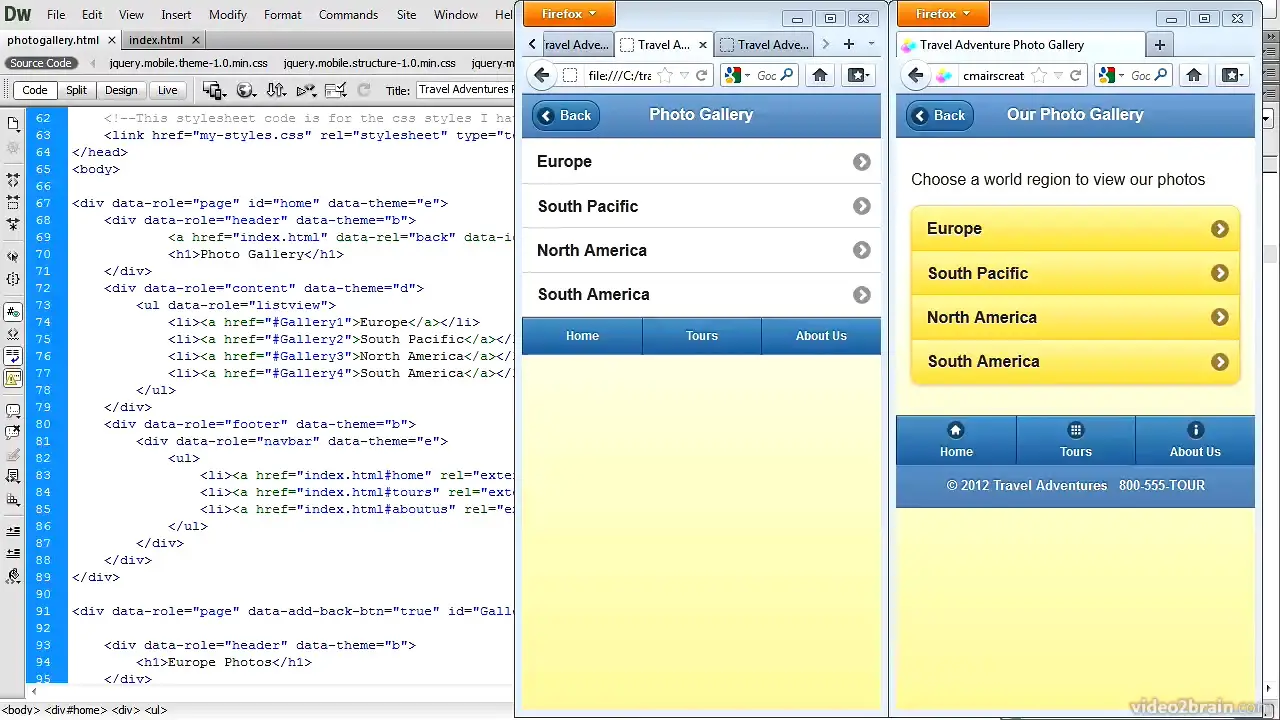The width and height of the screenshot is (1280, 720).
Task: Switch to Design view
Action: [121, 90]
